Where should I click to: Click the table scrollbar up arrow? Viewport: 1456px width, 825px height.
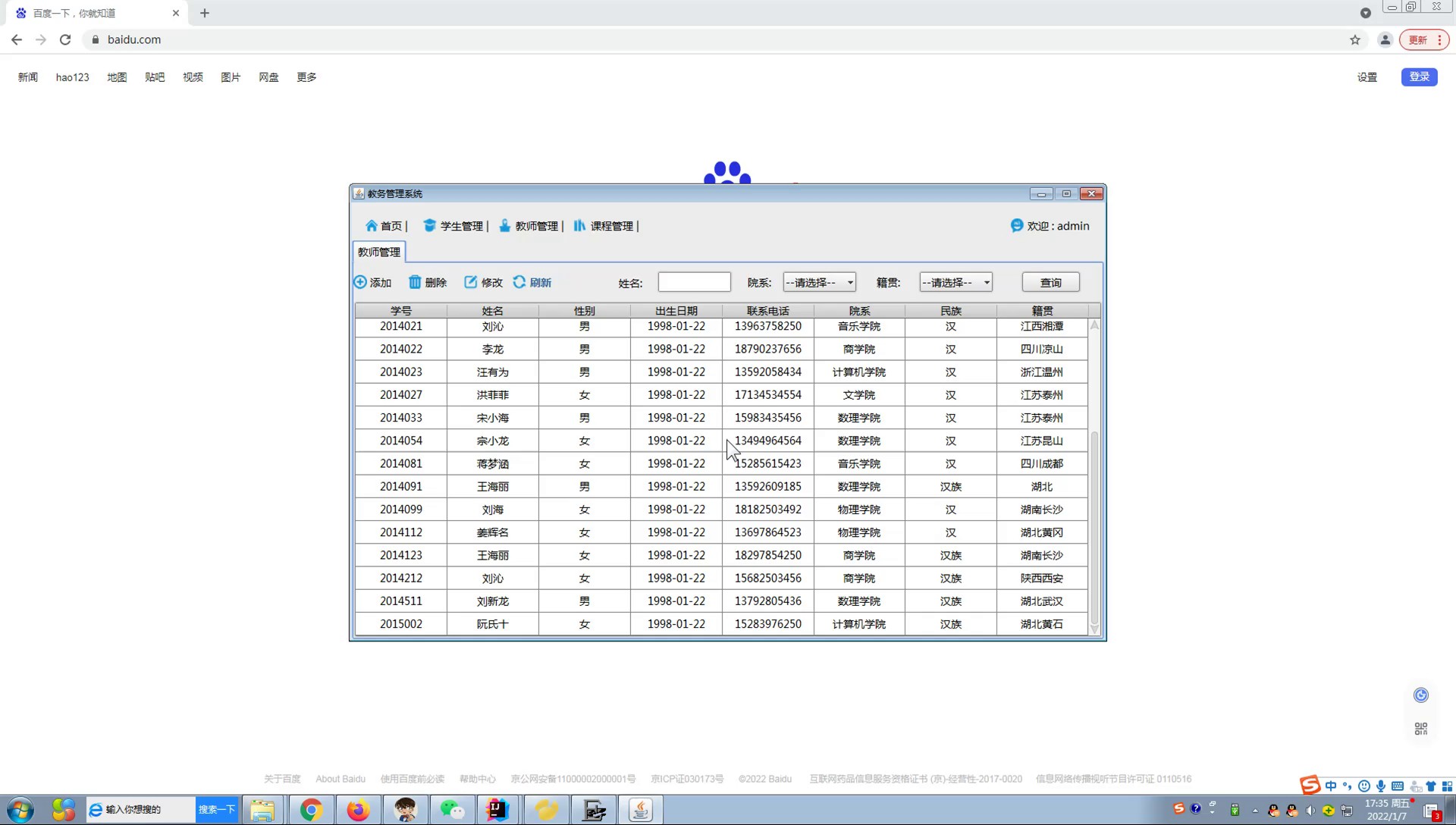point(1094,325)
